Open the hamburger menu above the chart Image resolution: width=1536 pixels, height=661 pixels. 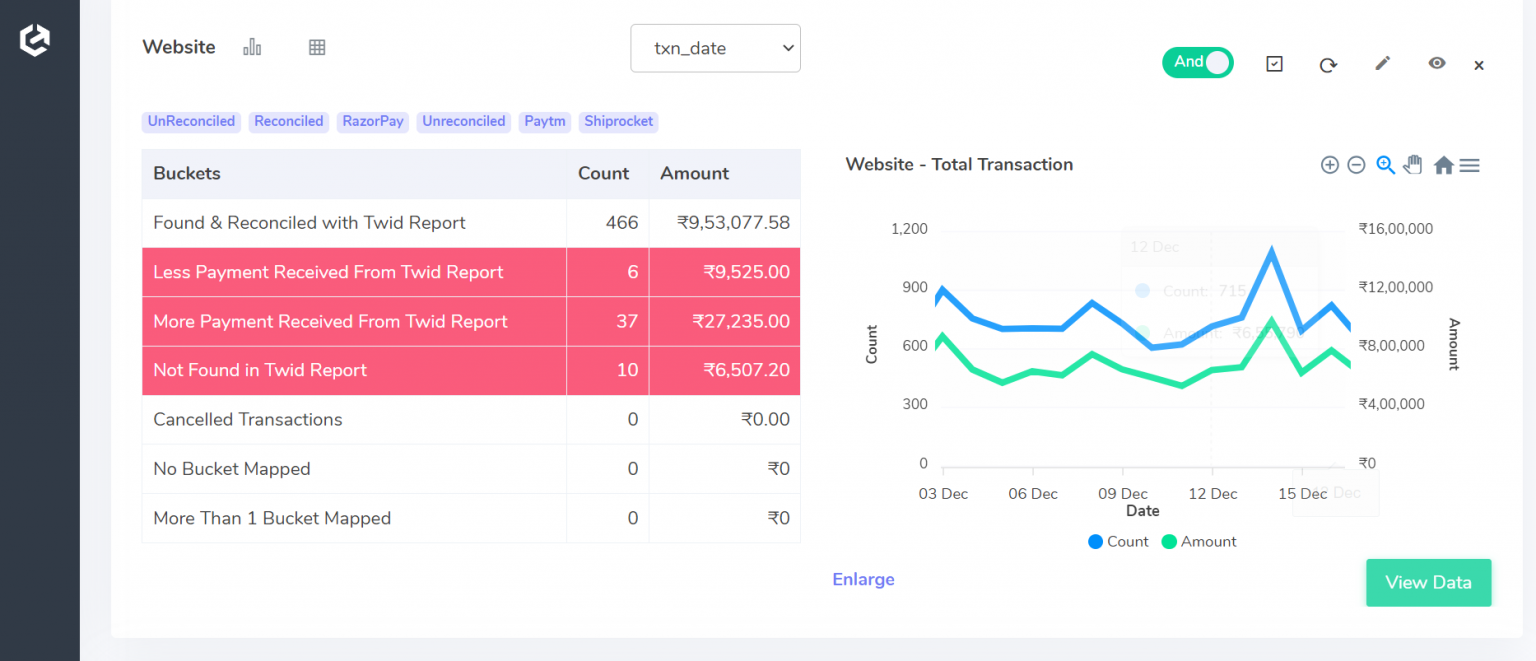tap(1469, 164)
